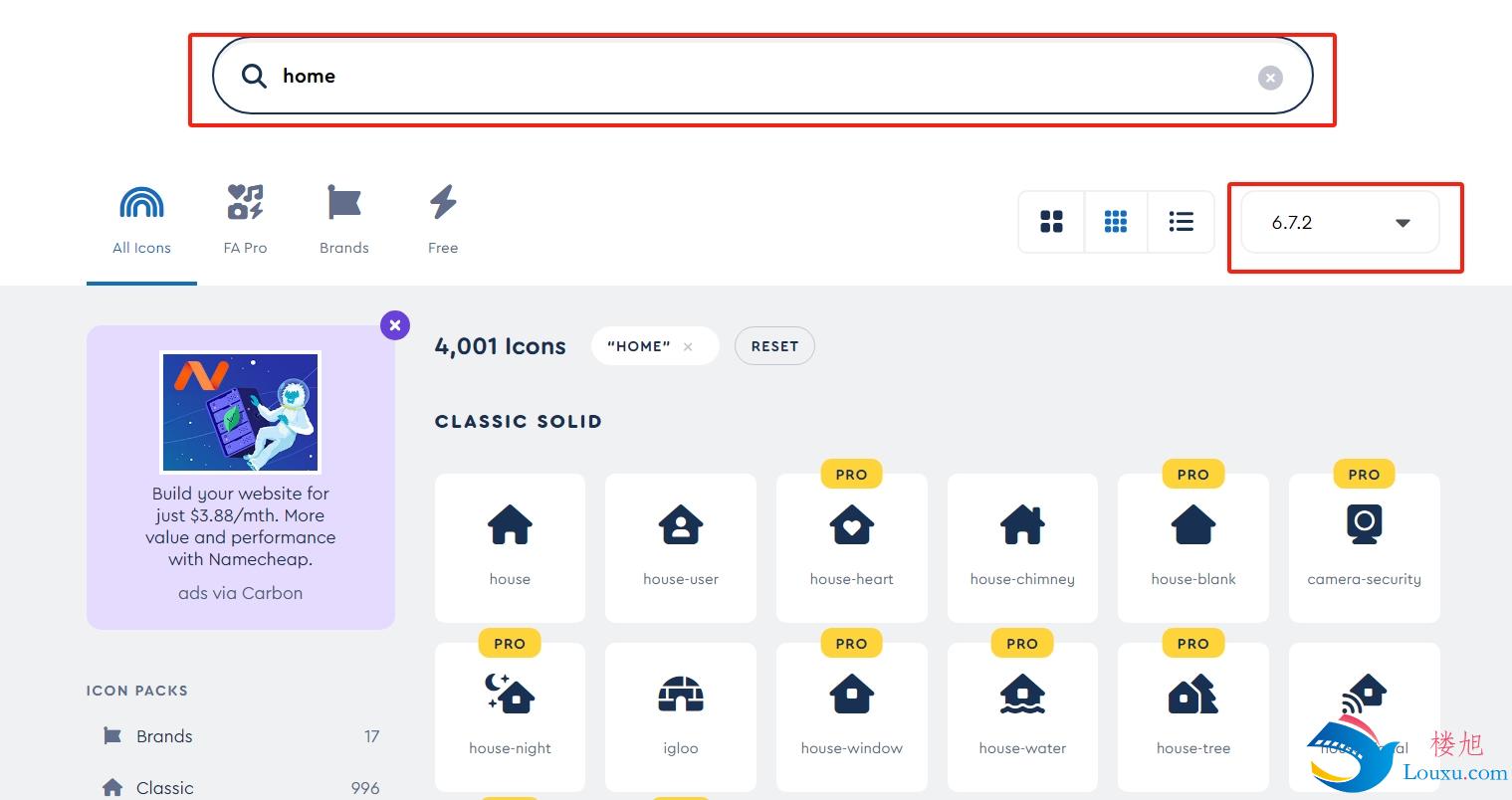Switch to large grid view
1512x800 pixels.
point(1051,222)
